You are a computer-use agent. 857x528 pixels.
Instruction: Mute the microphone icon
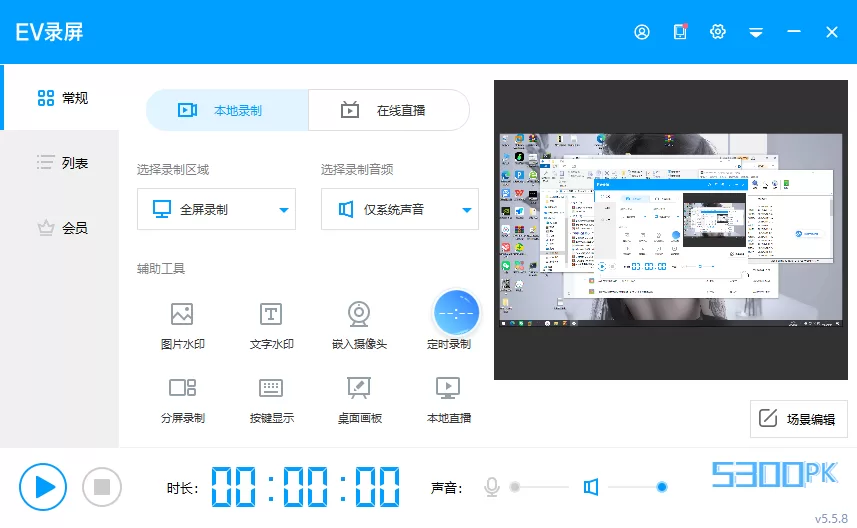pos(492,487)
